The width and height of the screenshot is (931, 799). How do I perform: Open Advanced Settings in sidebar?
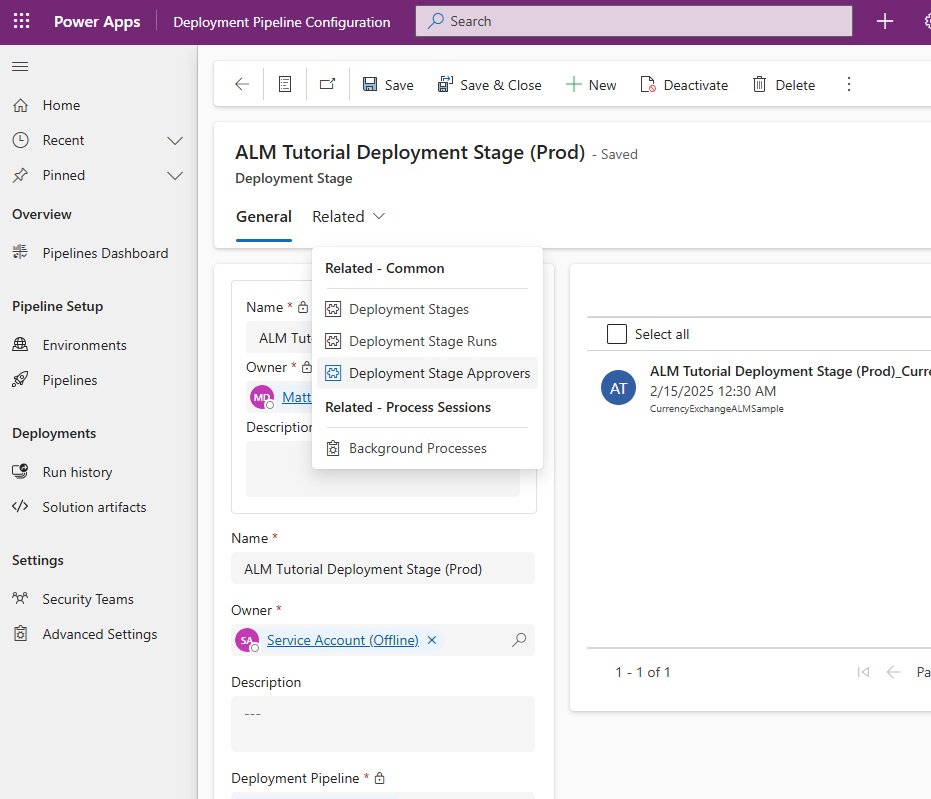pyautogui.click(x=99, y=634)
